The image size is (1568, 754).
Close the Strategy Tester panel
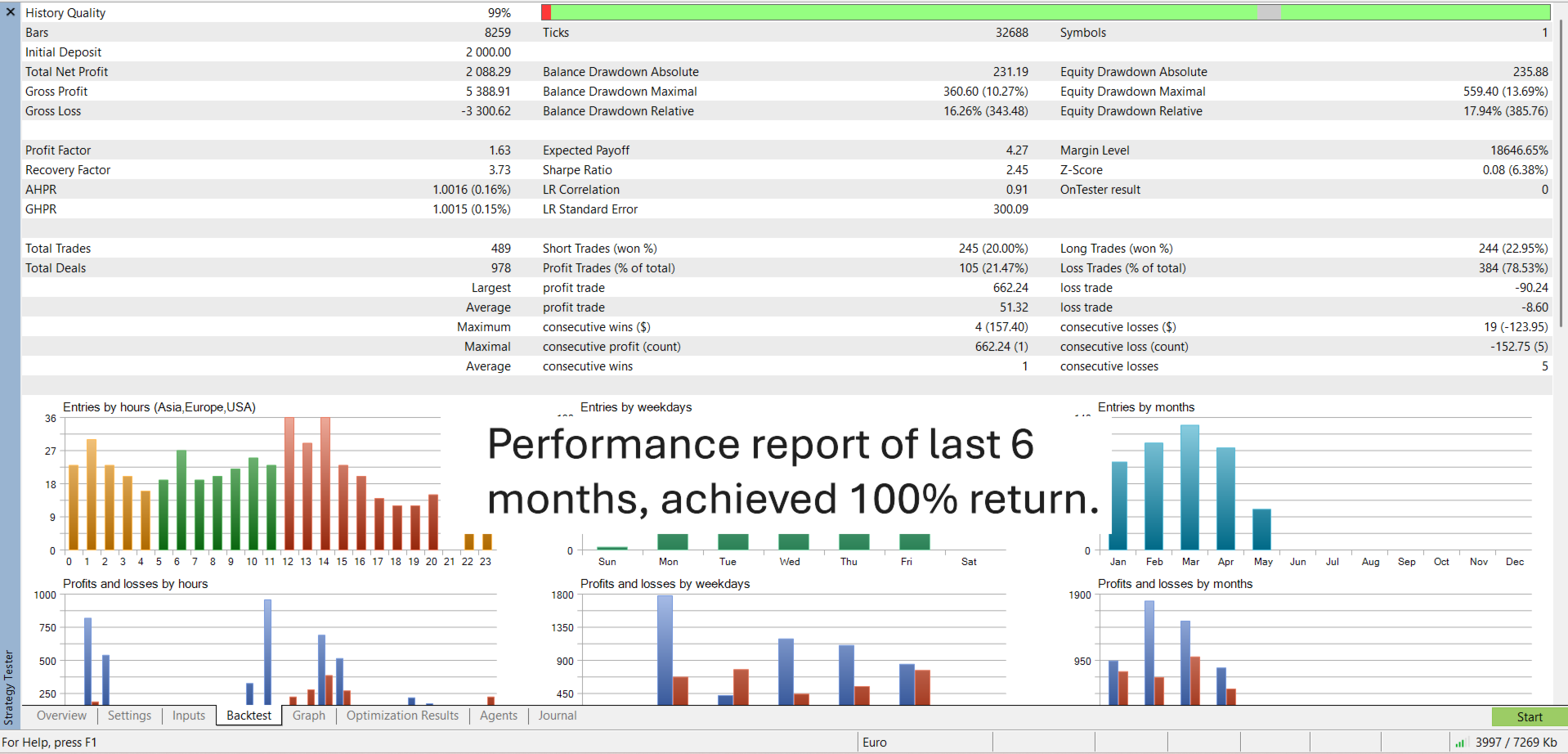pyautogui.click(x=10, y=12)
